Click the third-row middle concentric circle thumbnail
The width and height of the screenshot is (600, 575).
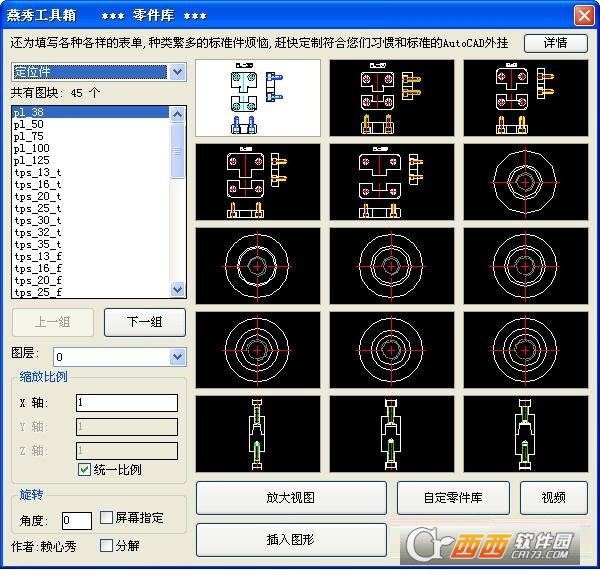[x=391, y=265]
